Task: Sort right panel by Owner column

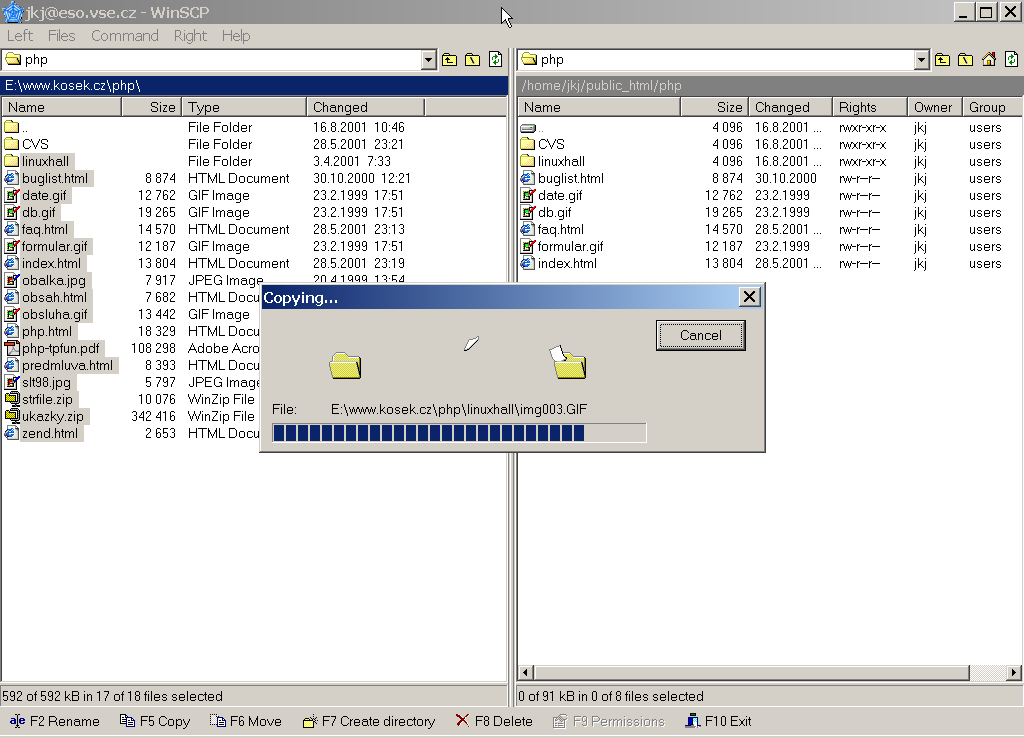Action: (935, 107)
